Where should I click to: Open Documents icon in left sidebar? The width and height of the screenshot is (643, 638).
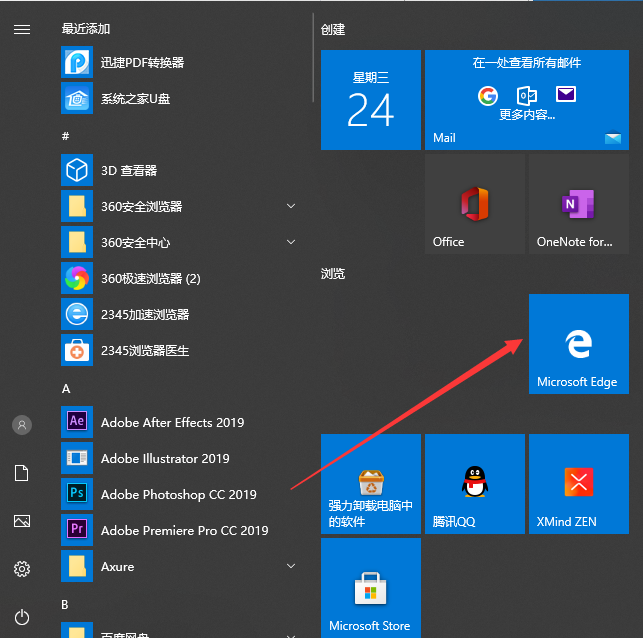pos(22,473)
